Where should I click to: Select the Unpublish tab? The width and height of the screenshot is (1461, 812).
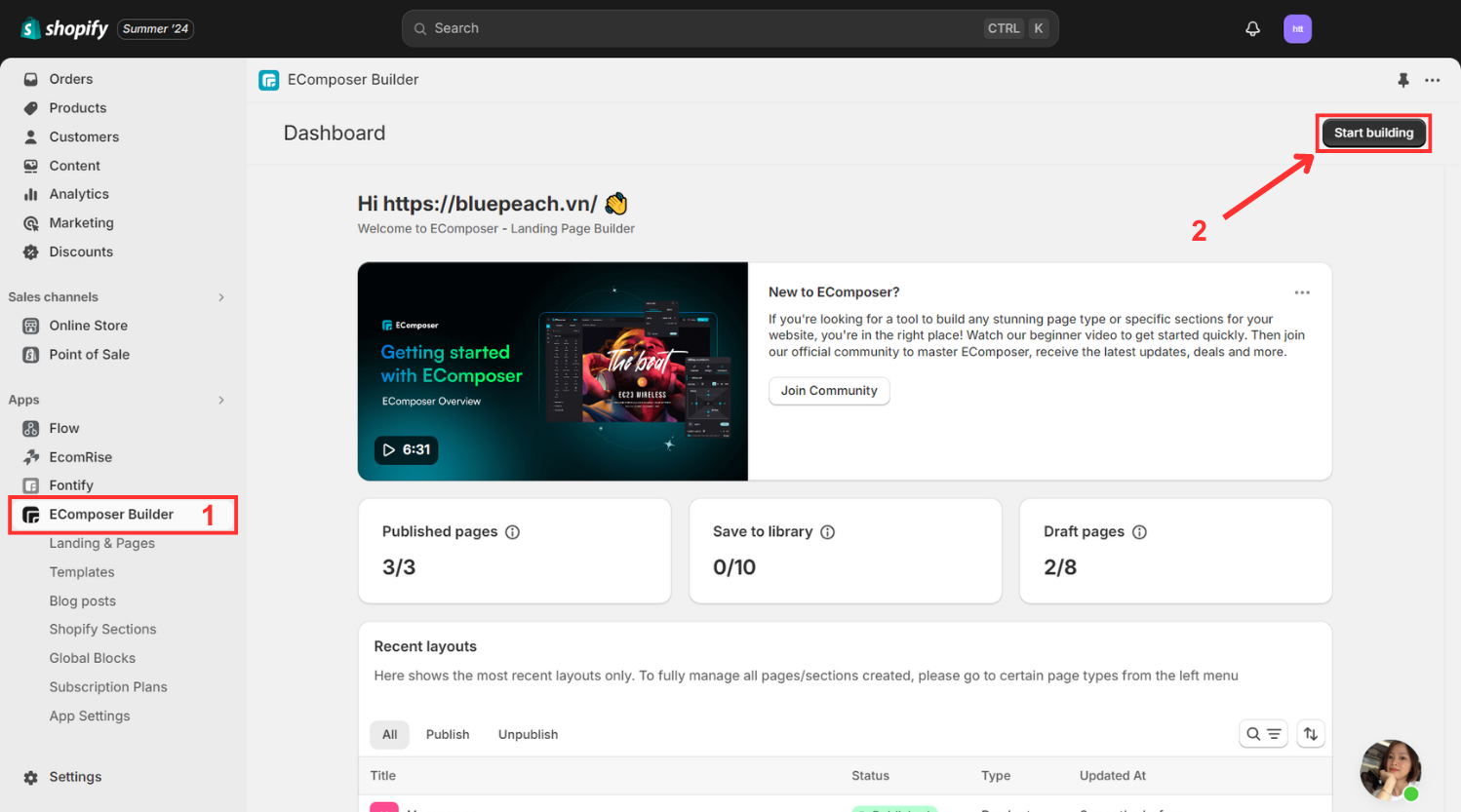click(529, 734)
